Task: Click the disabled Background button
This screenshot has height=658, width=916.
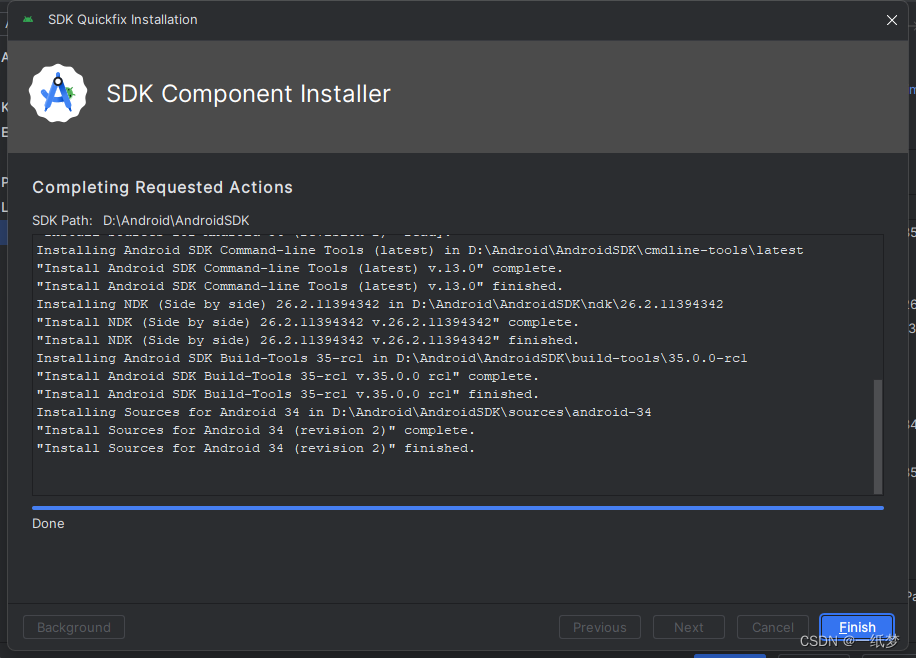Action: [74, 627]
